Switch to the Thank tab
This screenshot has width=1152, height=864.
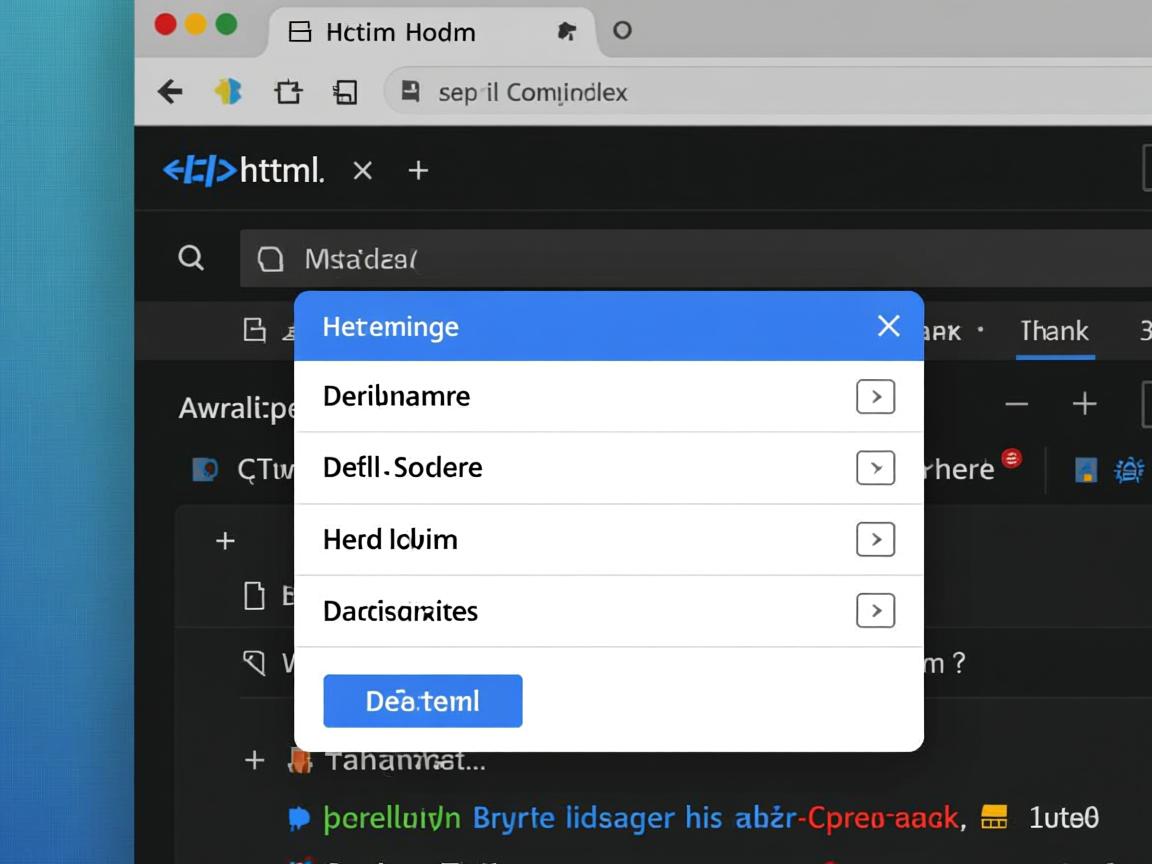(1054, 331)
